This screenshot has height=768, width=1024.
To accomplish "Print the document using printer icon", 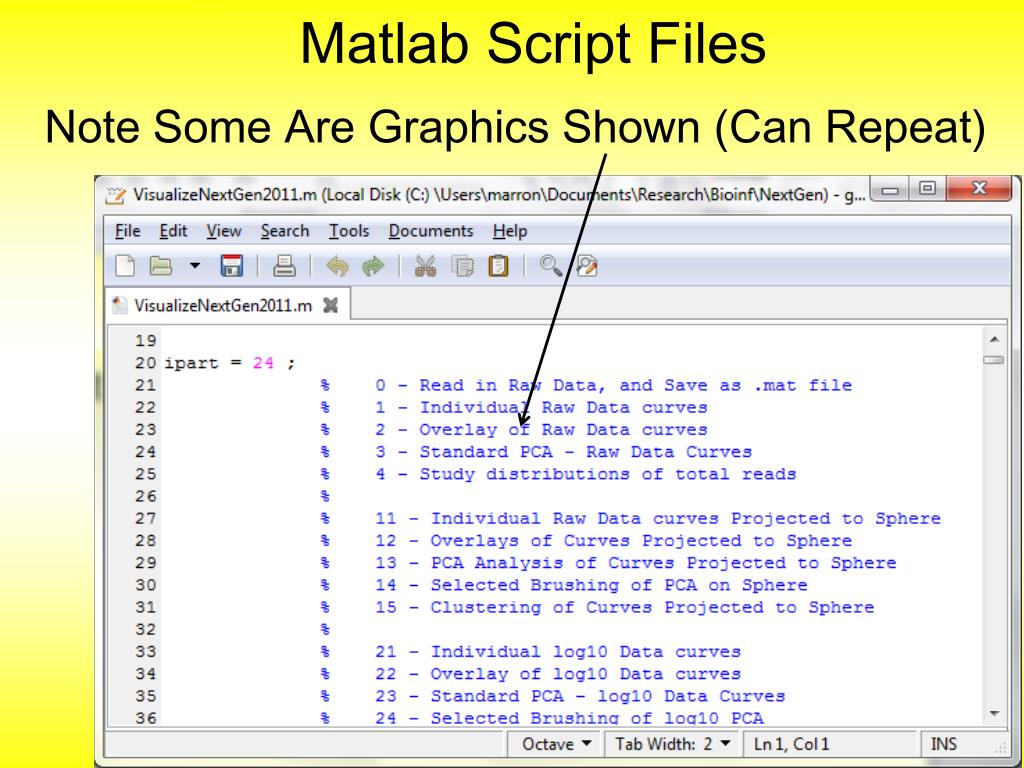I will pos(284,266).
